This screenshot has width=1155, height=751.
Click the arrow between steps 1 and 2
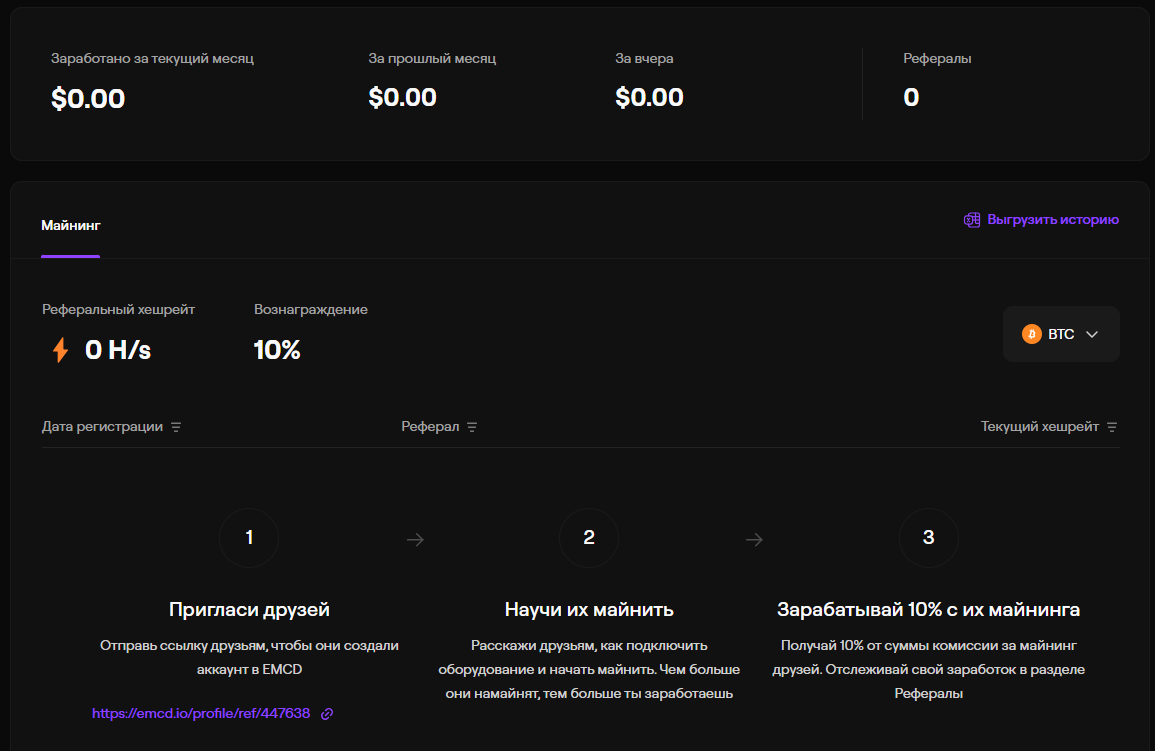click(x=415, y=540)
